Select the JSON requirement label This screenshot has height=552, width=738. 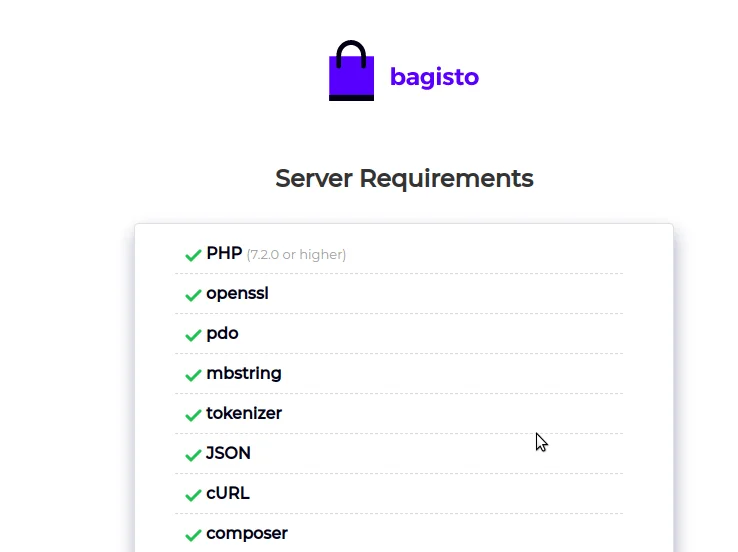click(x=228, y=454)
